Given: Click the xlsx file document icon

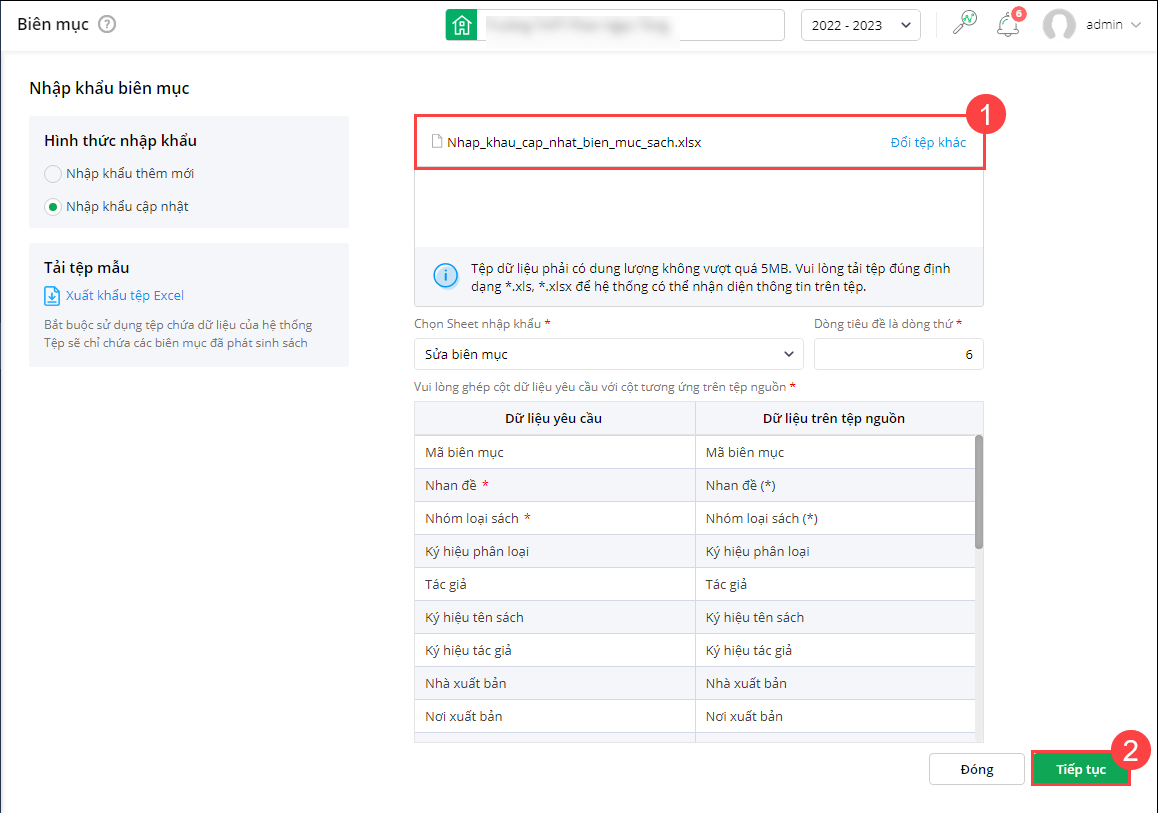Looking at the screenshot, I should [436, 142].
